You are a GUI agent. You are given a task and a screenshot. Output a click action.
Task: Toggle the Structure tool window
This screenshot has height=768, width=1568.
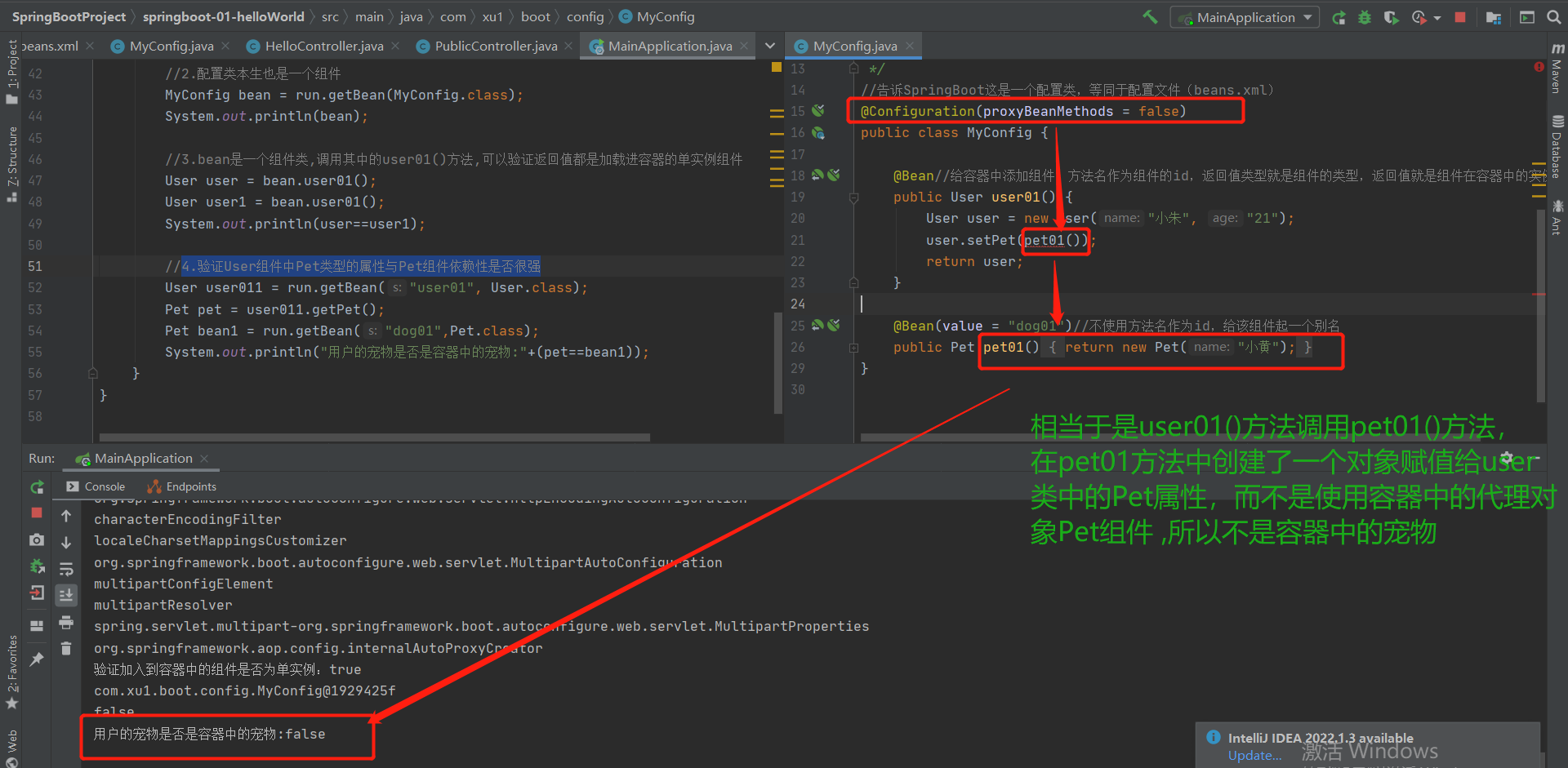pos(11,163)
